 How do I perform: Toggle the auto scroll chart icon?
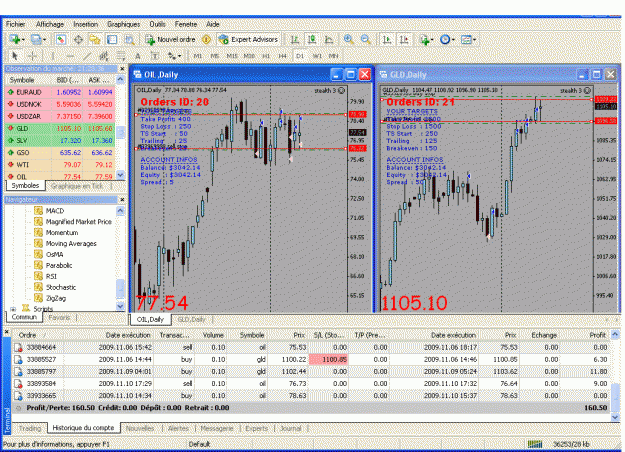[x=387, y=39]
